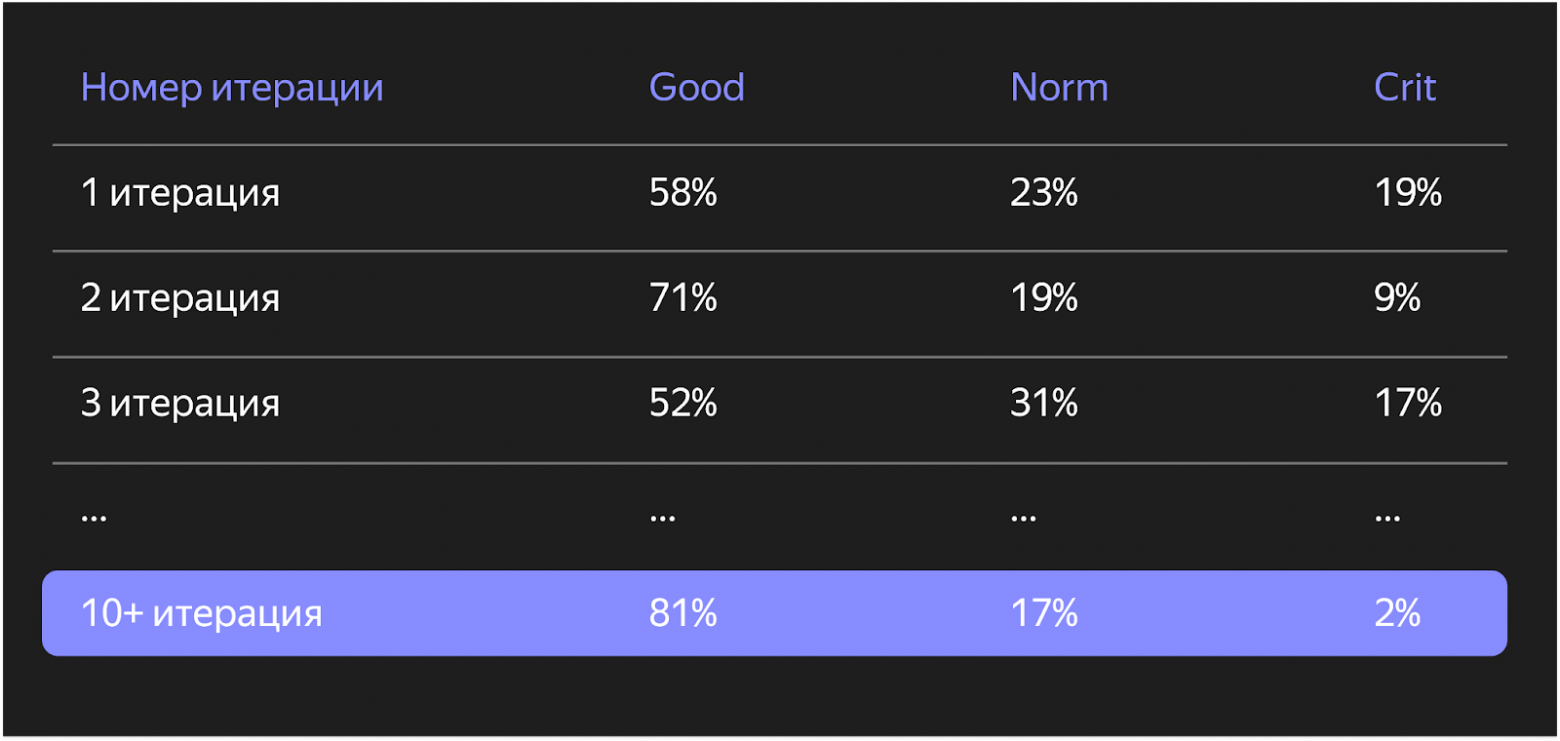1560x741 pixels.
Task: Click the ellipsis under 'Номер итерации' column
Action: pyautogui.click(x=94, y=518)
